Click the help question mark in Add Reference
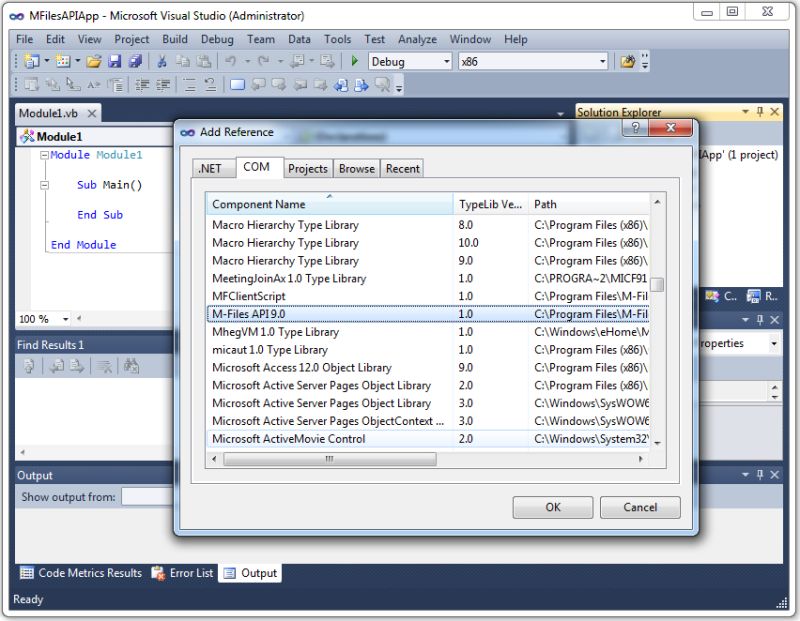Screen dimensions: 800x621 [x=635, y=128]
